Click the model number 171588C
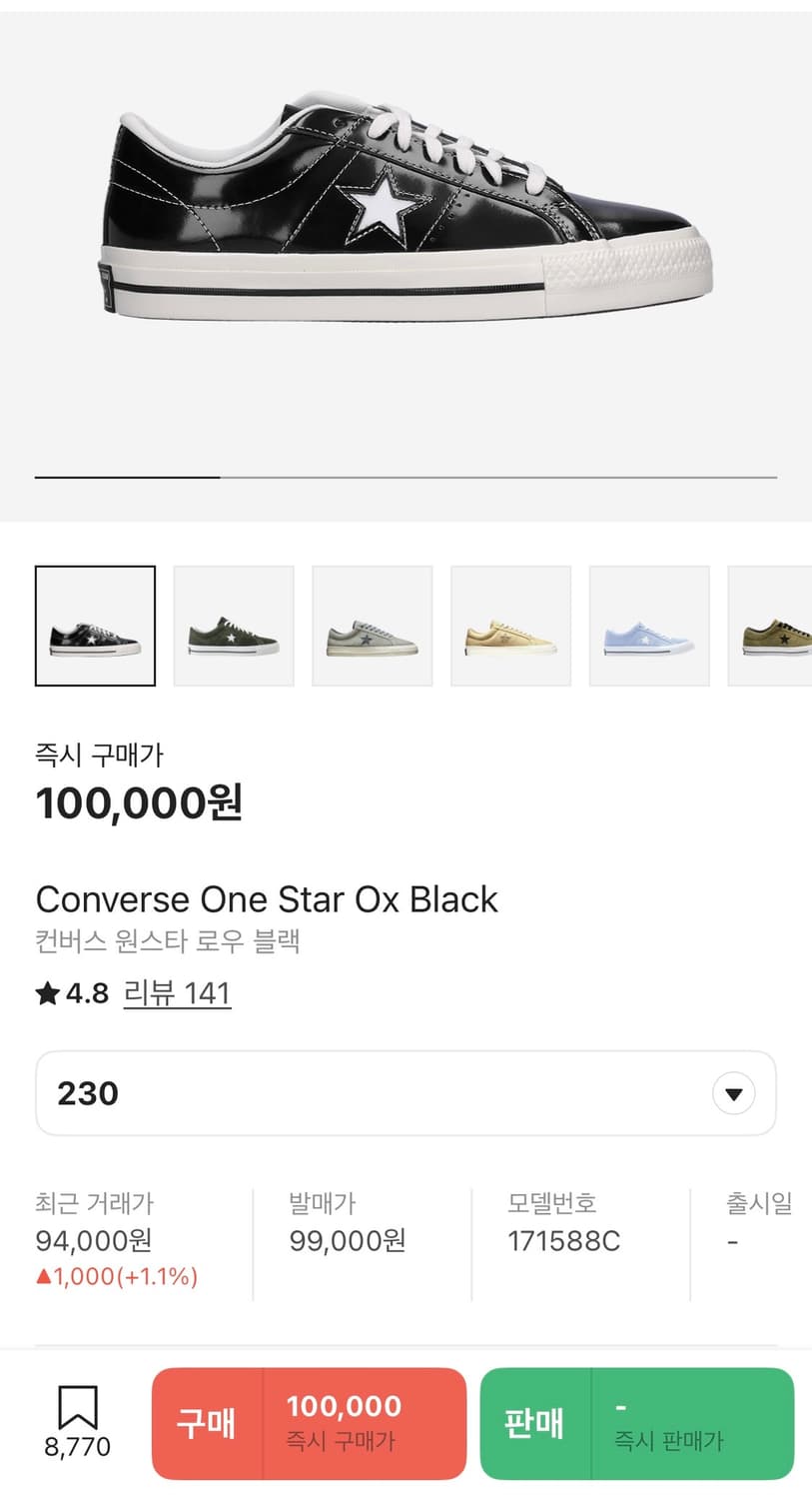812x1499 pixels. 563,1241
